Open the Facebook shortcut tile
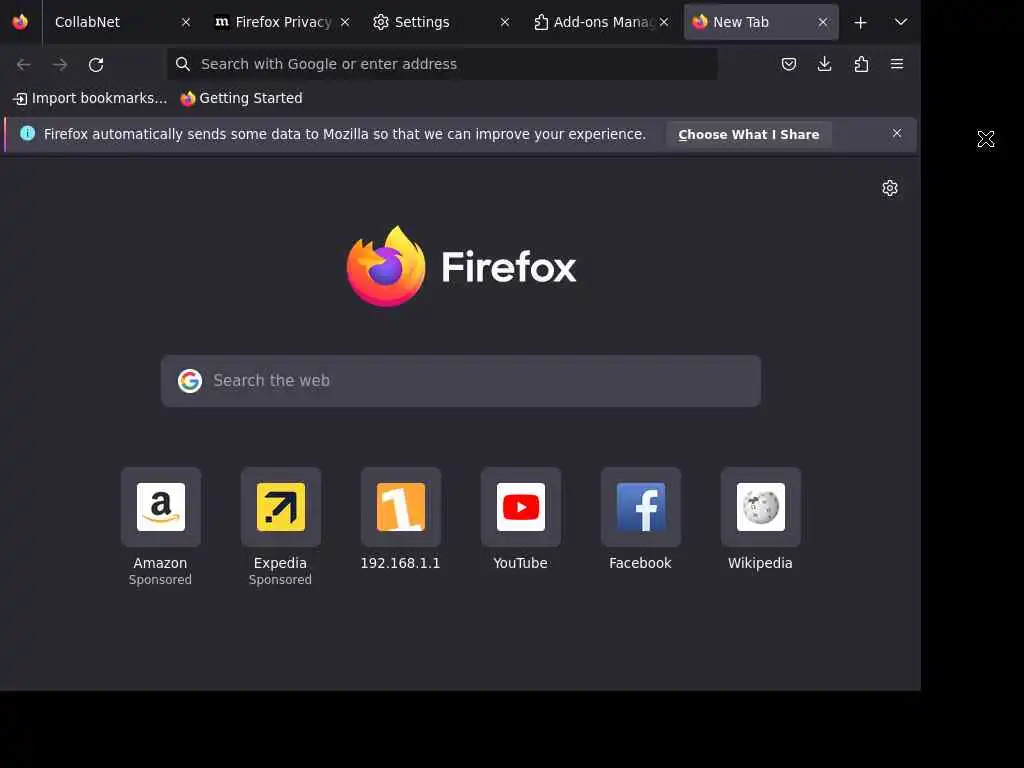The width and height of the screenshot is (1024, 768). [x=641, y=507]
